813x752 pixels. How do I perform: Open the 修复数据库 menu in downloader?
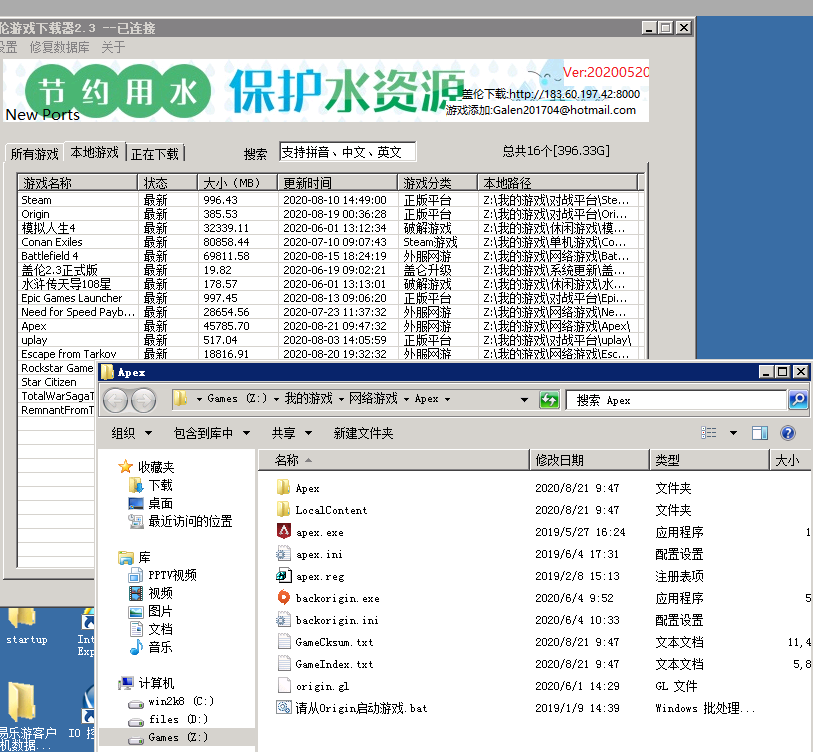59,47
